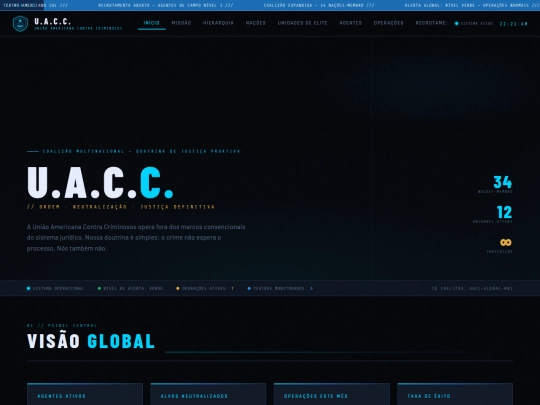Go to the Missão nav item
Image resolution: width=540 pixels, height=405 pixels.
pos(181,23)
